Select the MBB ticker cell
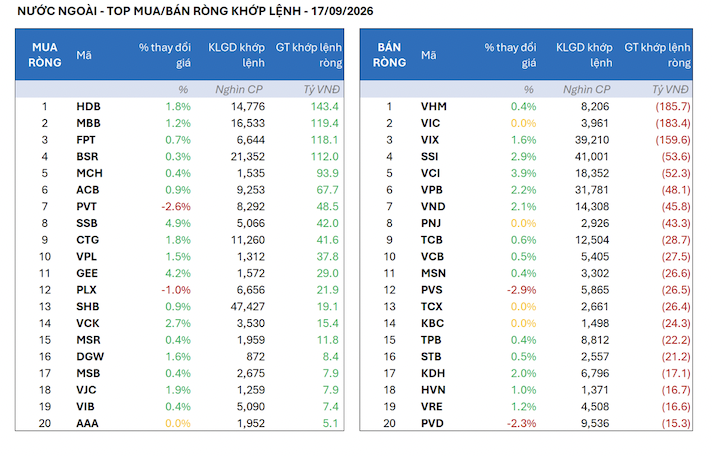Screen dimensions: 712x456 (x=88, y=123)
